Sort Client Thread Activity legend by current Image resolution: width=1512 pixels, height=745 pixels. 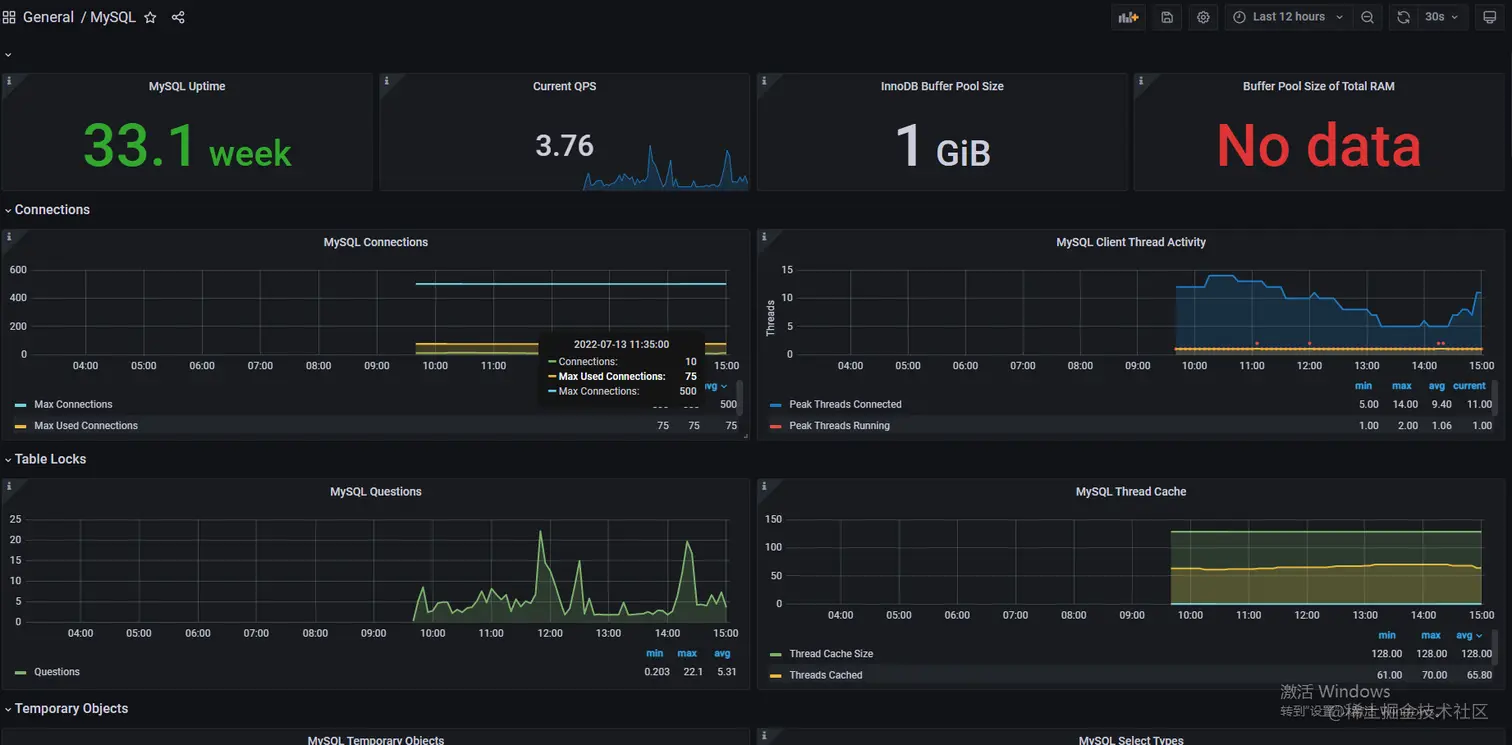pos(1469,385)
